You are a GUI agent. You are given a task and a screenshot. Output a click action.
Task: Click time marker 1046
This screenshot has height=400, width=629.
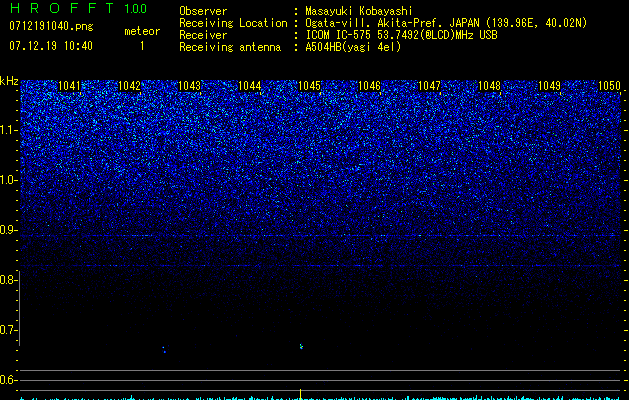click(x=369, y=86)
